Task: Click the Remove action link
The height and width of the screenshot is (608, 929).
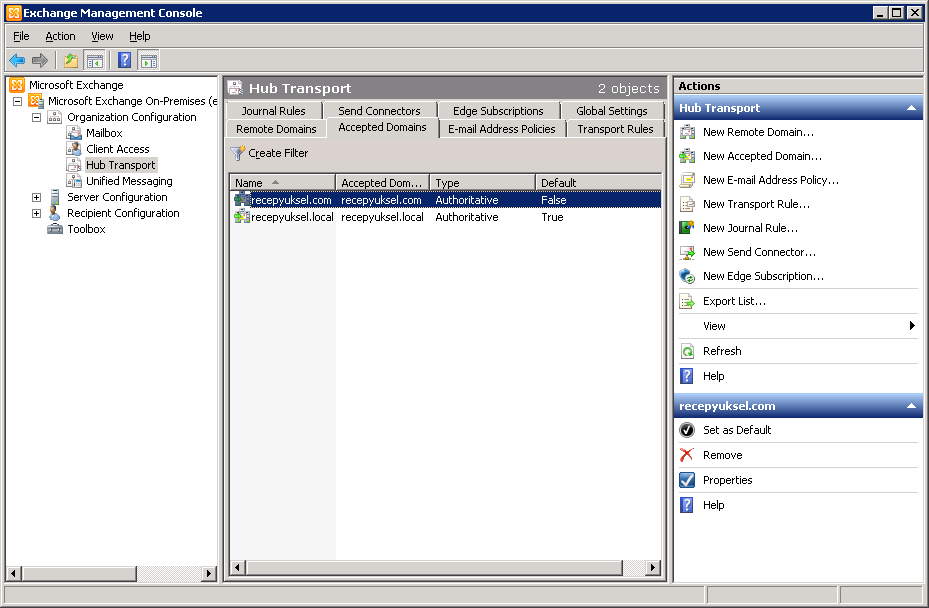Action: 723,455
